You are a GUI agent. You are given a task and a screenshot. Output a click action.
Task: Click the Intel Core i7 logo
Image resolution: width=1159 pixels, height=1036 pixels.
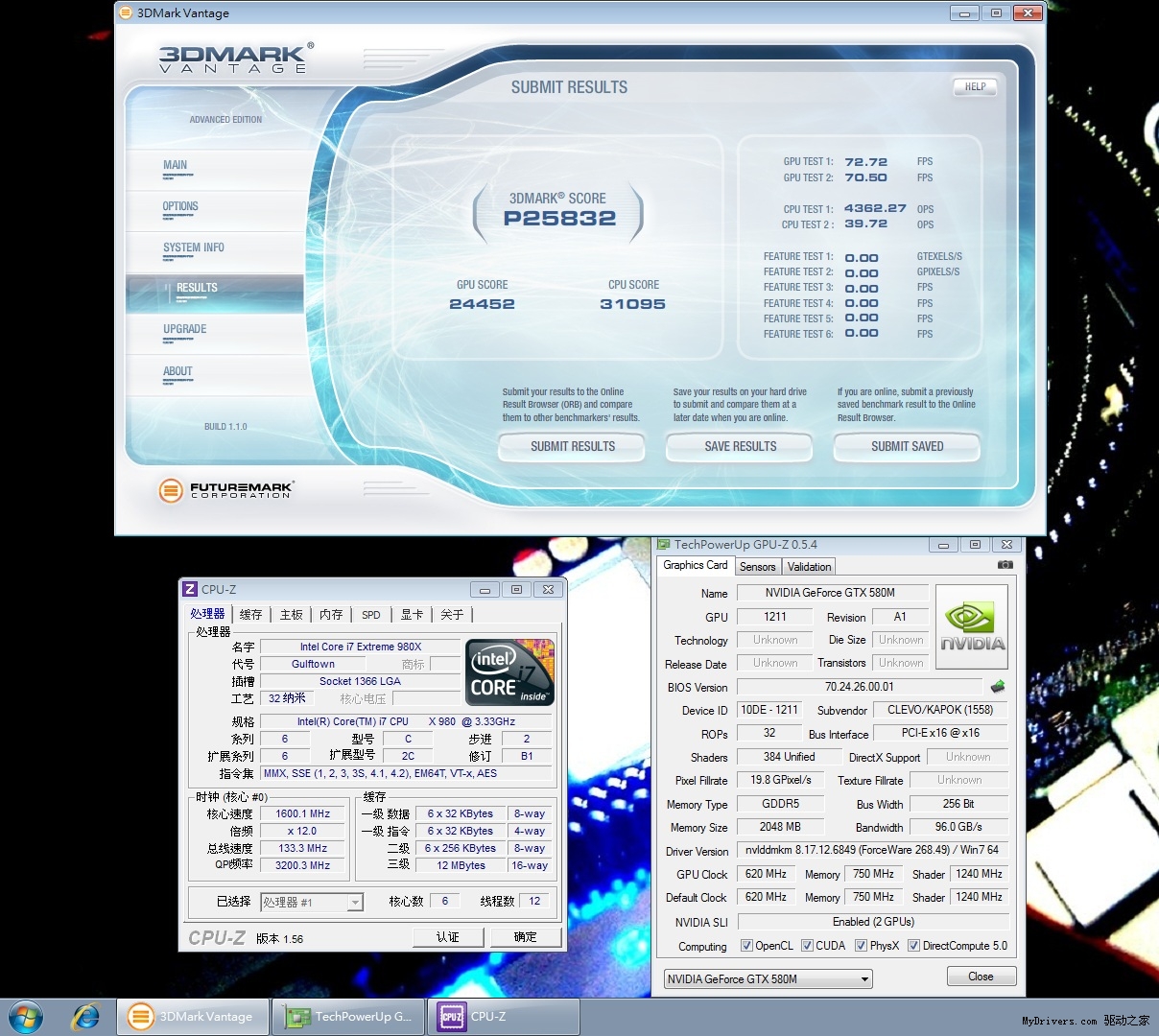click(x=509, y=671)
